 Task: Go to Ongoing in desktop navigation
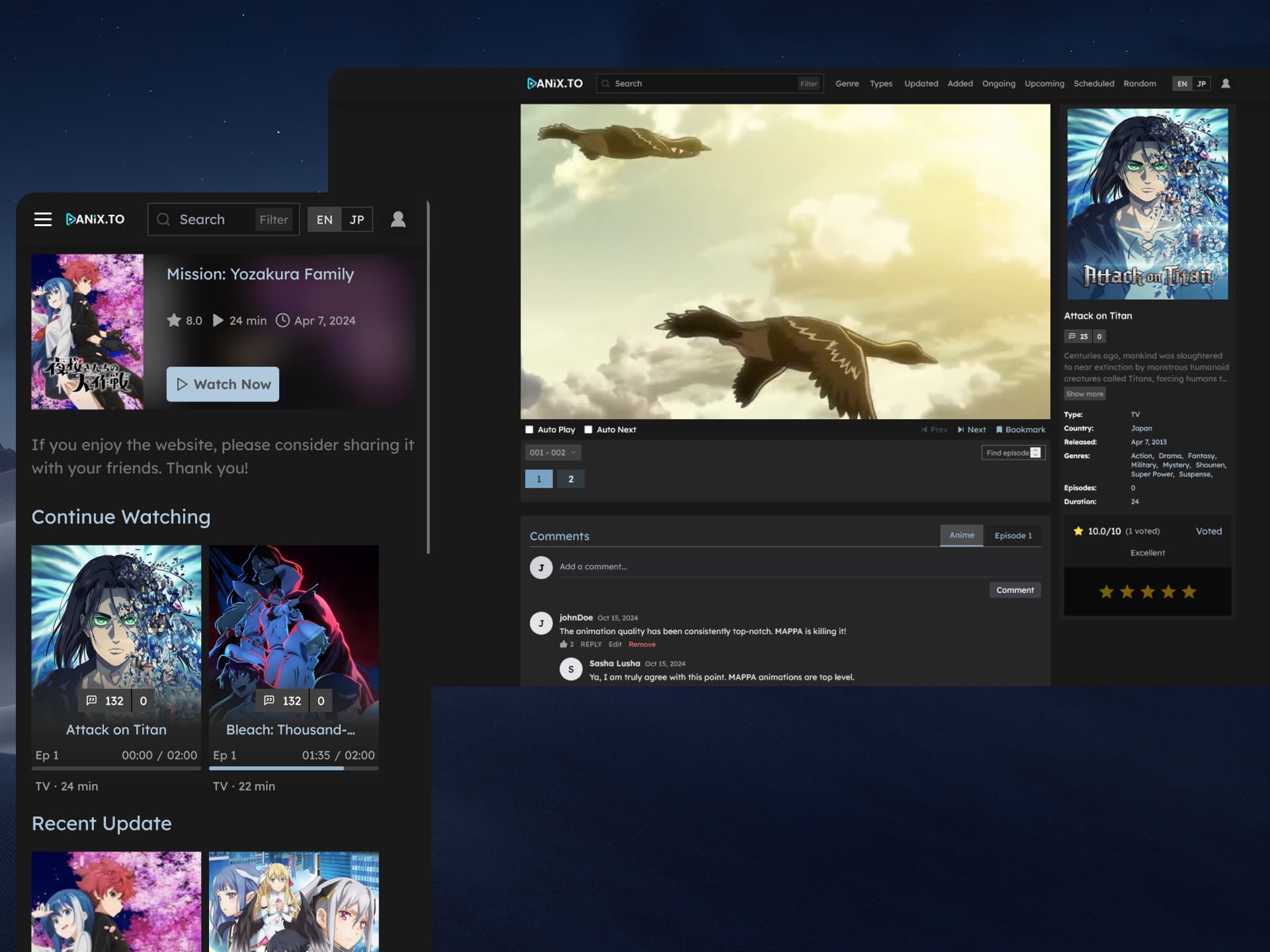[x=998, y=84]
